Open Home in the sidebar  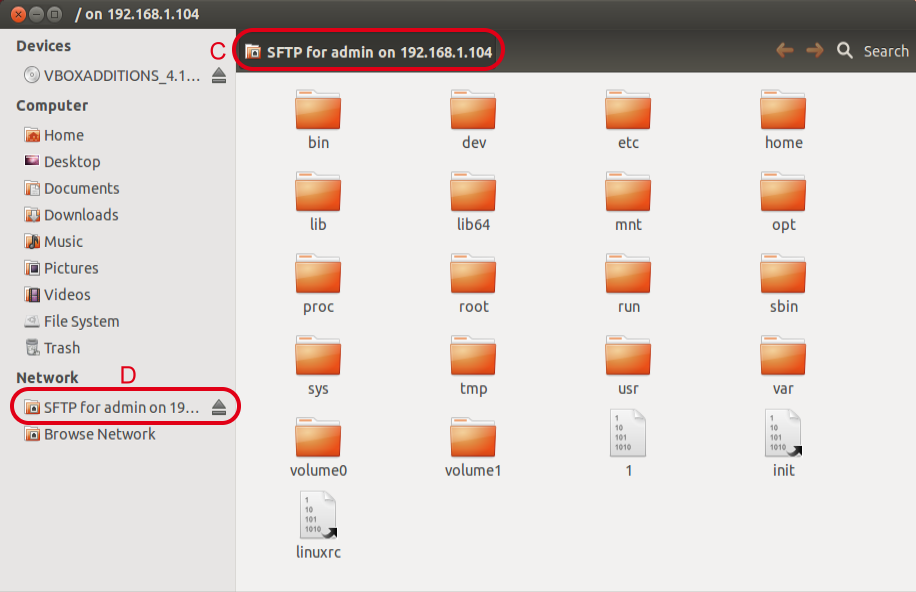pyautogui.click(x=63, y=135)
